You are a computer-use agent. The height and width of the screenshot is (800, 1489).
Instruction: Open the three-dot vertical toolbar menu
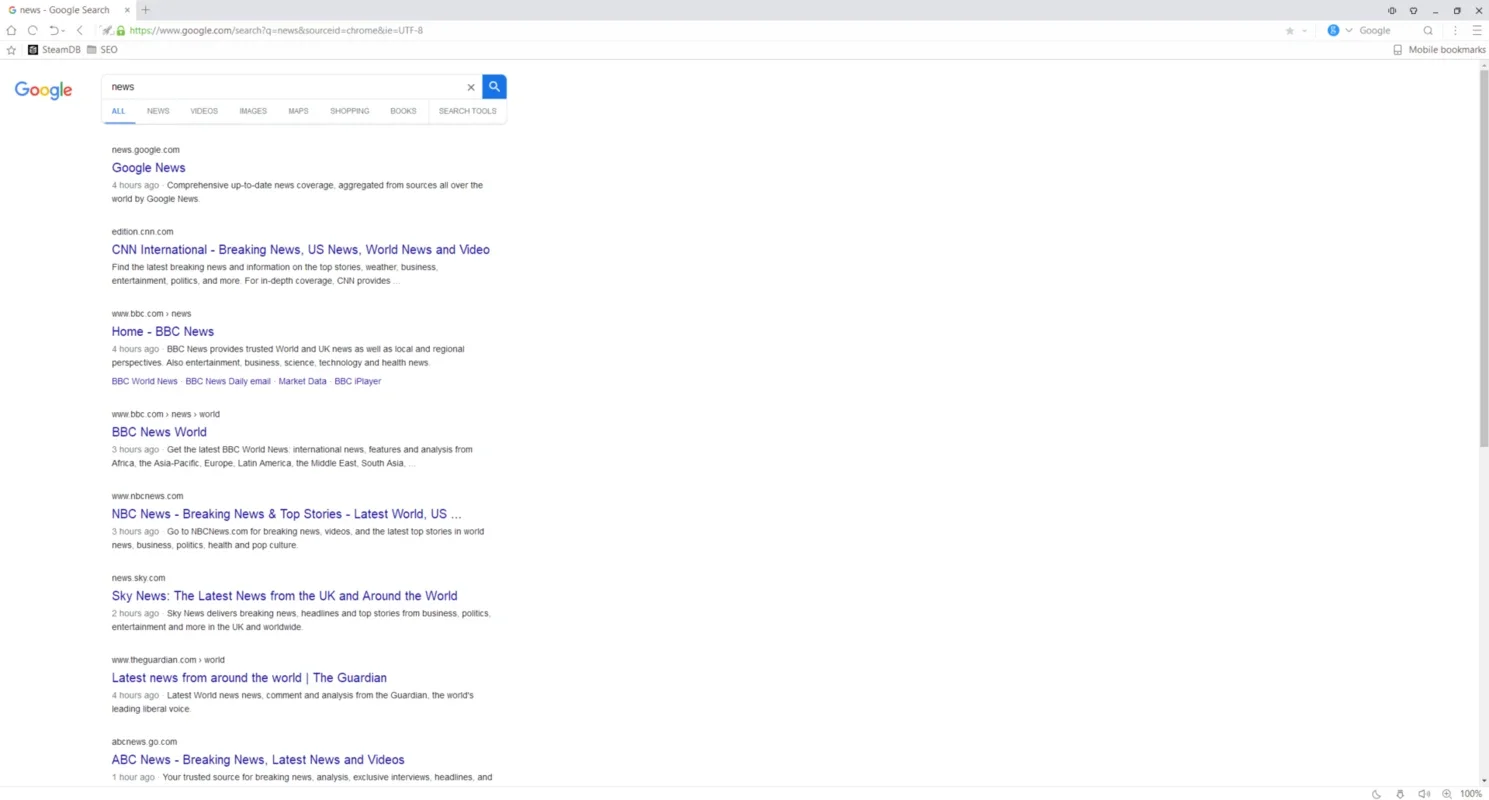point(1455,30)
